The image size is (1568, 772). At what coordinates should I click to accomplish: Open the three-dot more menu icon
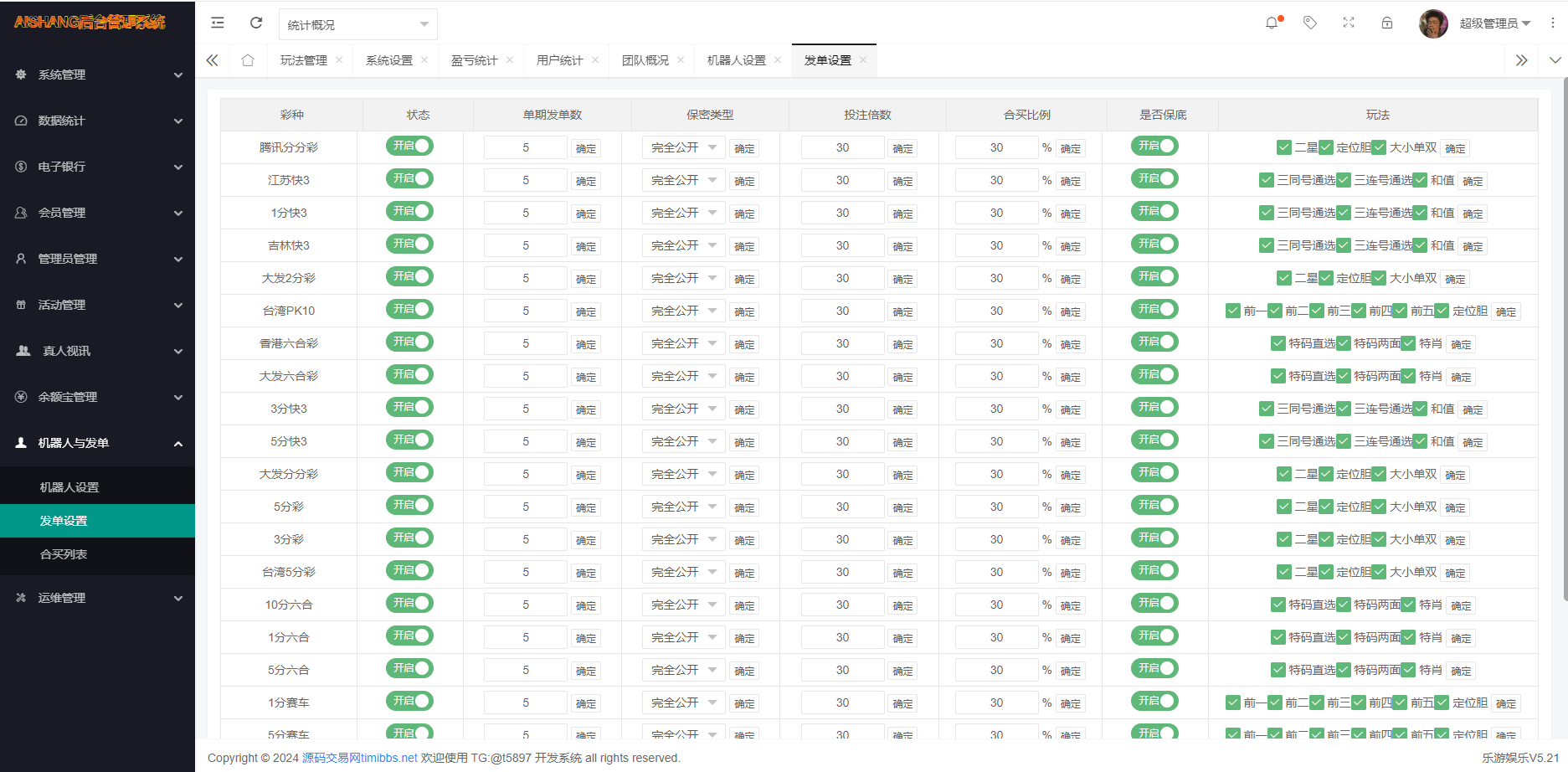1555,23
